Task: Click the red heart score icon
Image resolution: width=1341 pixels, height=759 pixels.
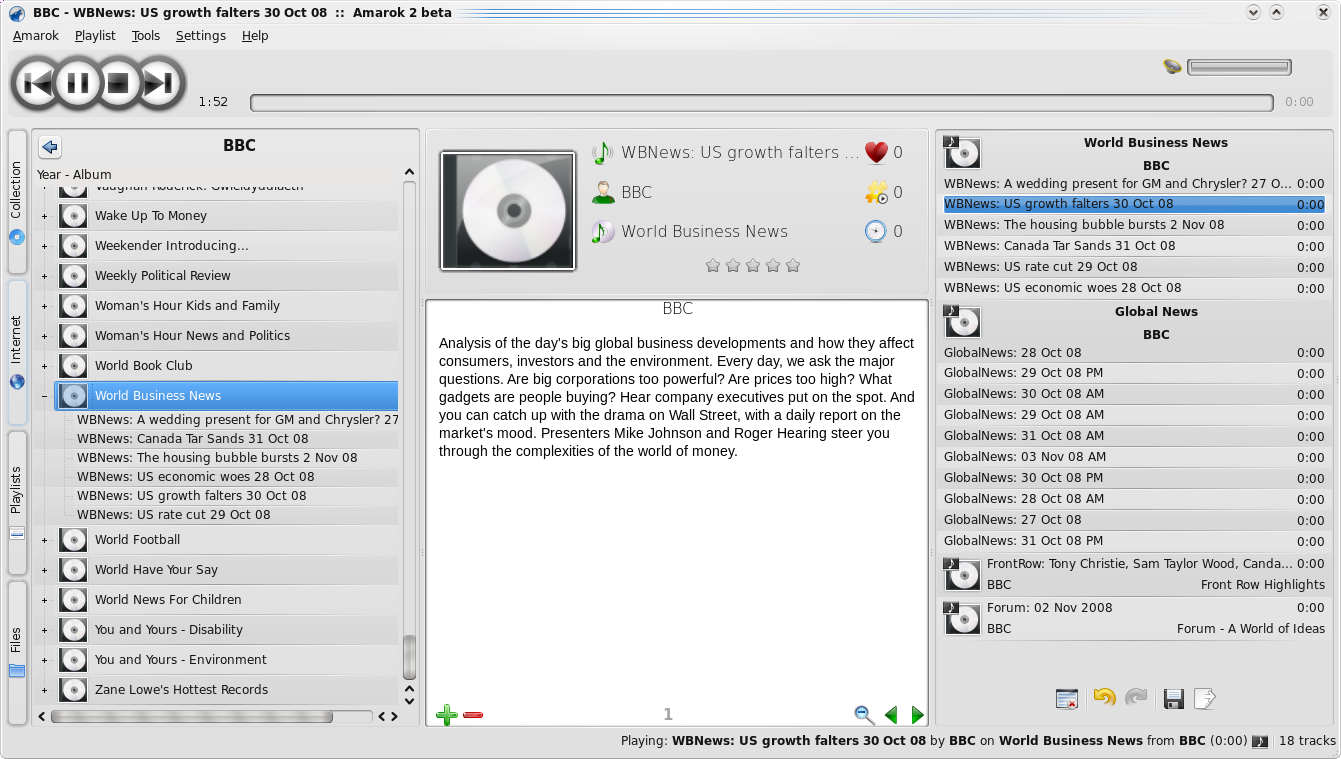Action: point(876,152)
